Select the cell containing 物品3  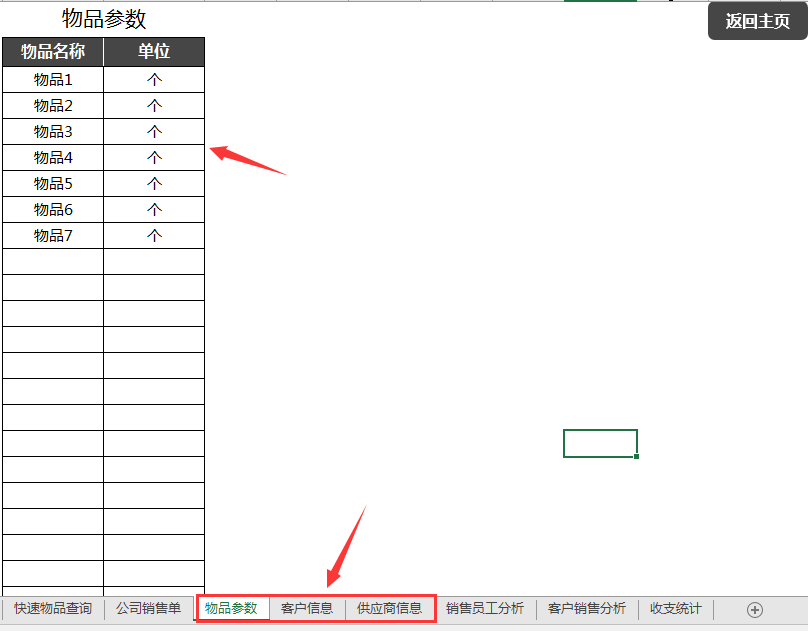coord(53,132)
